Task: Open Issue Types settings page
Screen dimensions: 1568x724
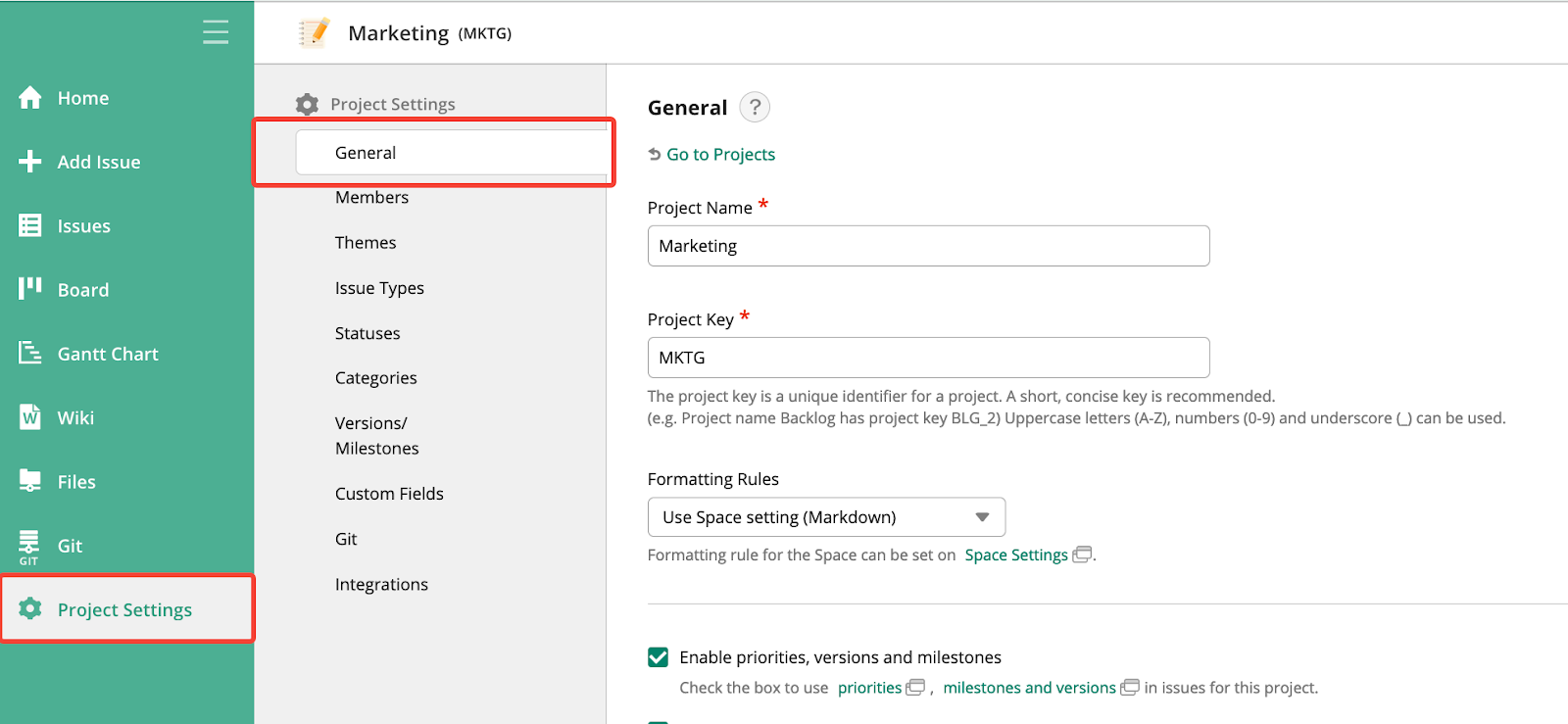Action: tap(379, 288)
